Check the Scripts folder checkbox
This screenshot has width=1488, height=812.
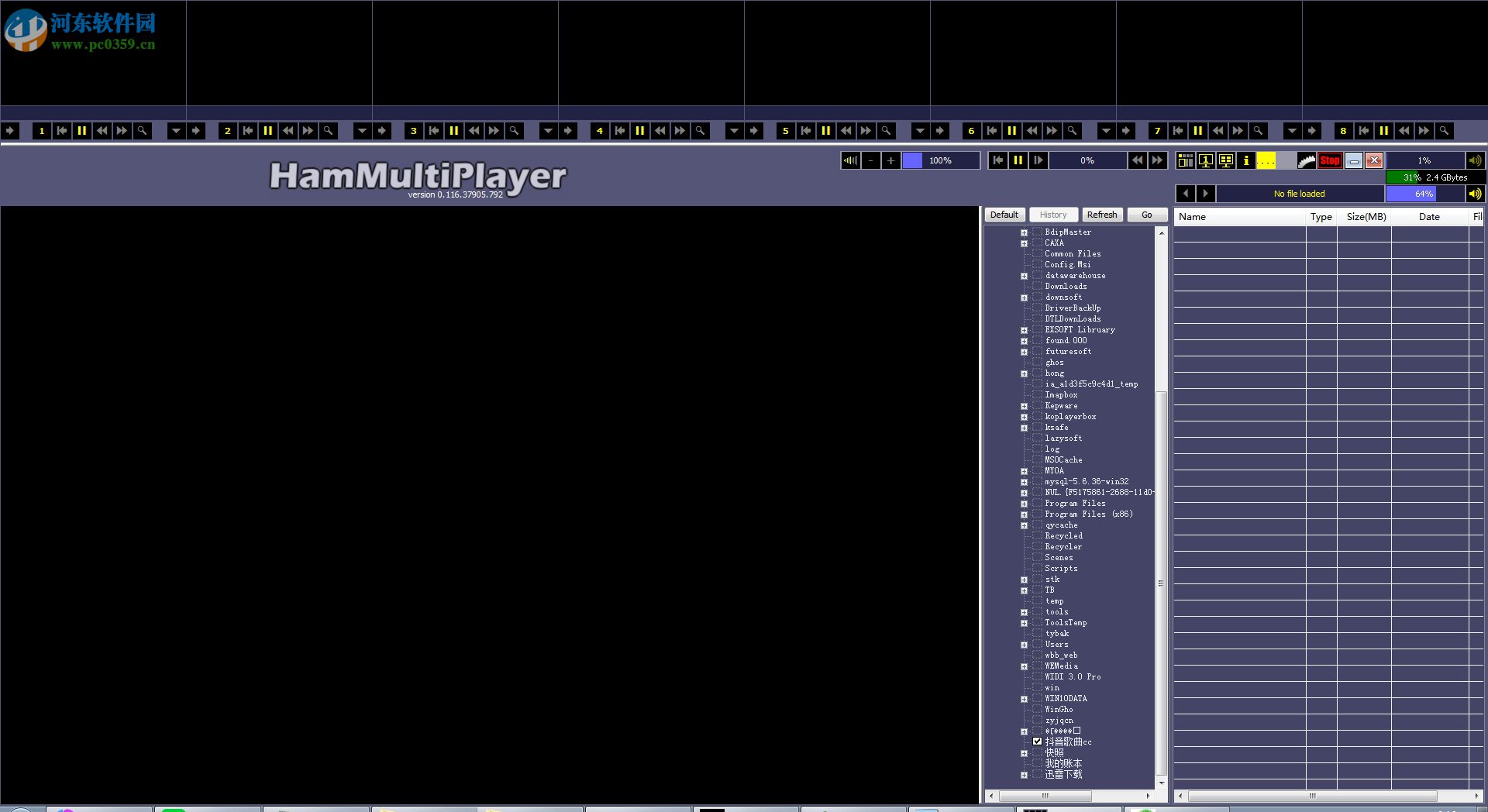[x=1037, y=568]
